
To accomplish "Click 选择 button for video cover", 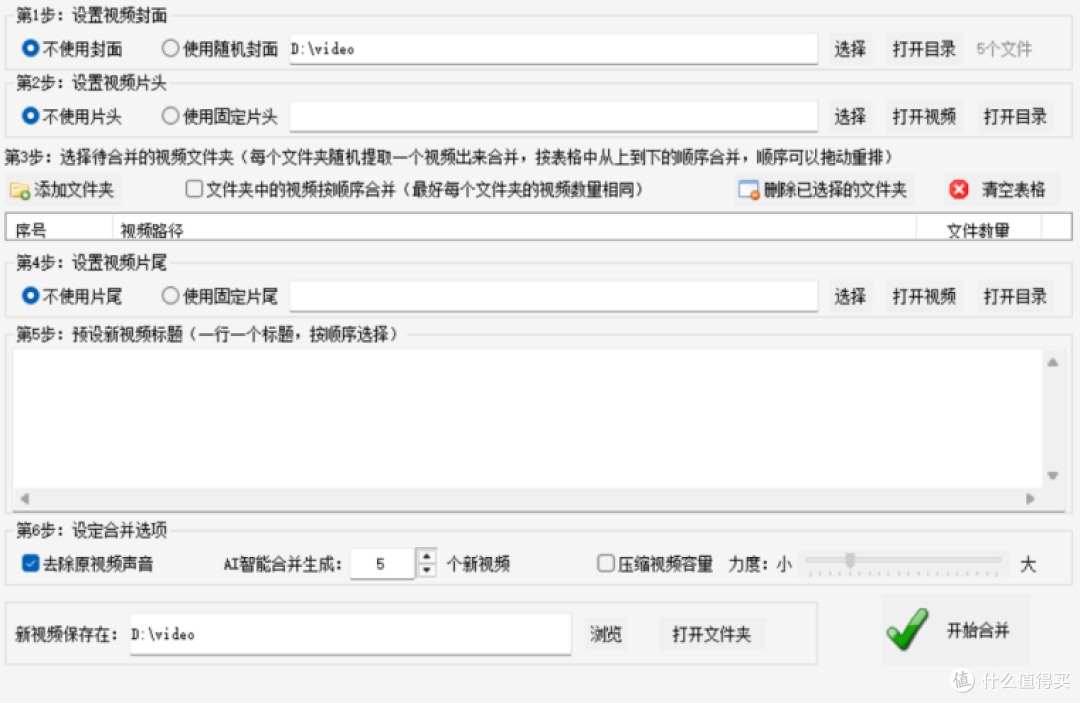I will [x=850, y=49].
